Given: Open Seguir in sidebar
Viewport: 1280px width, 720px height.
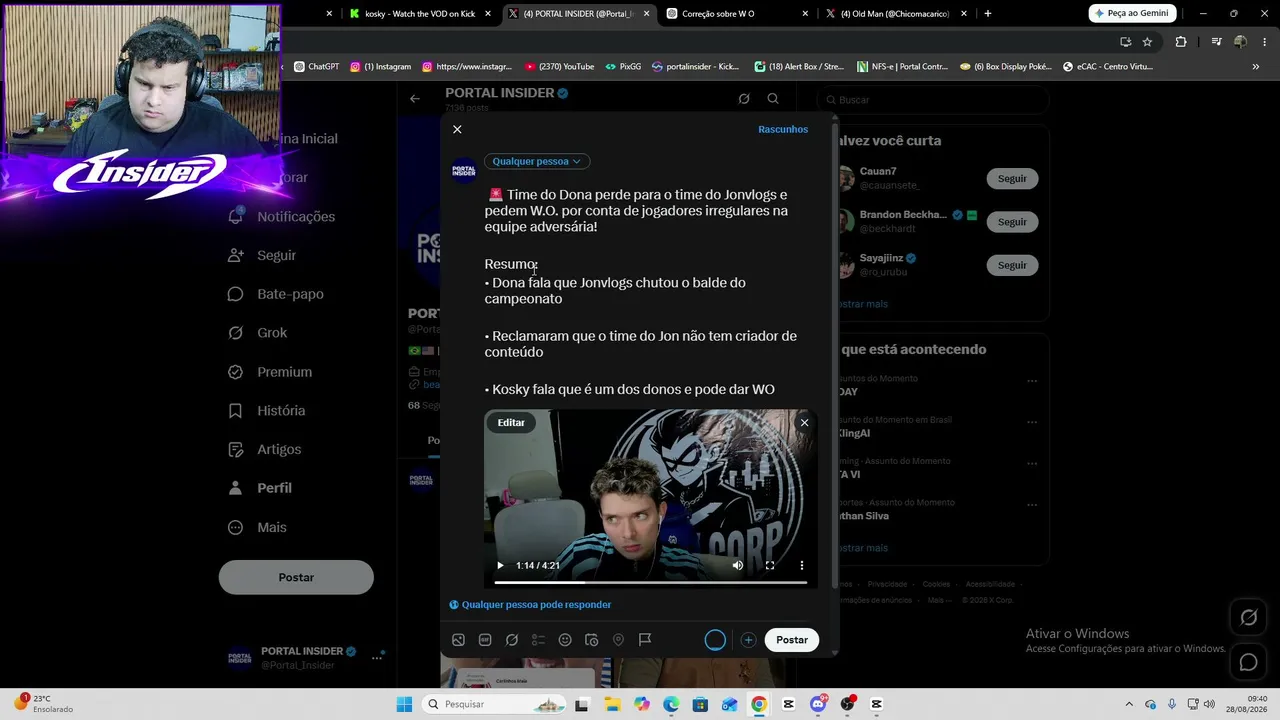Looking at the screenshot, I should 262,255.
